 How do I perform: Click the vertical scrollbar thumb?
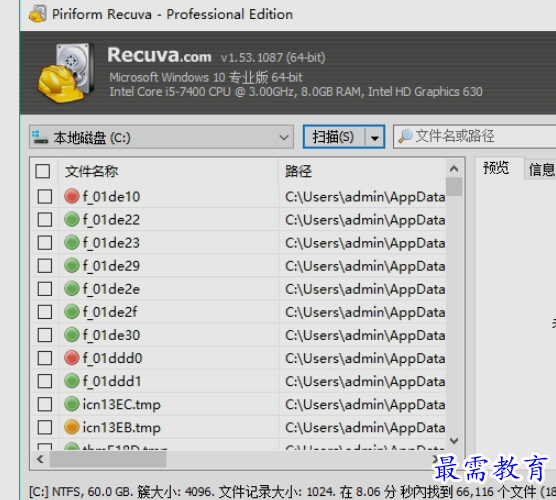coord(454,187)
